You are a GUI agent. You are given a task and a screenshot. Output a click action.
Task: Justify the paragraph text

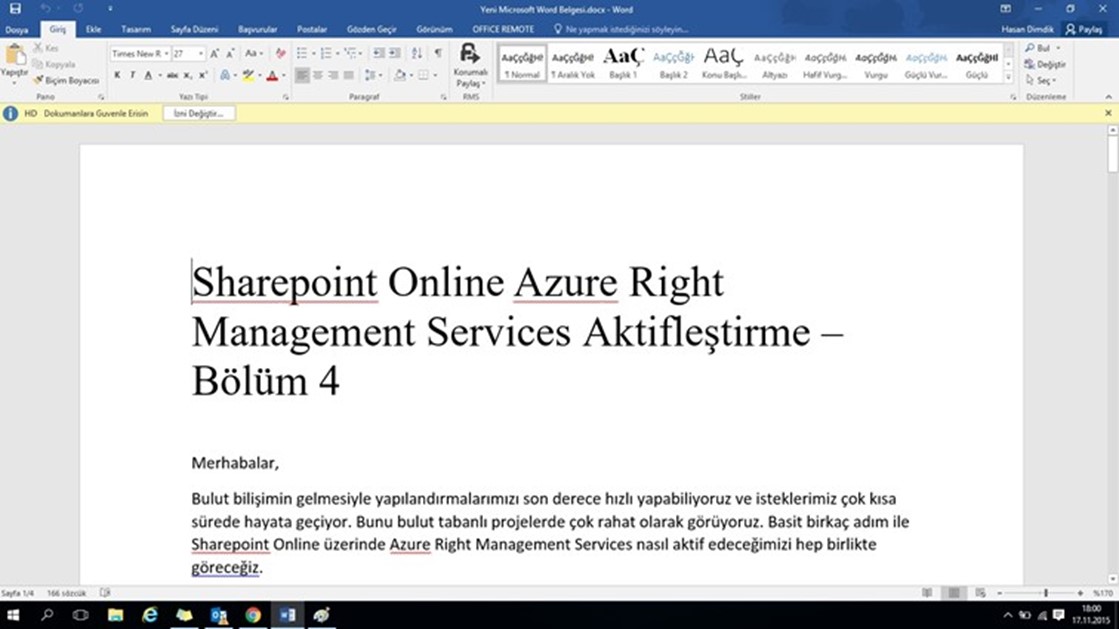(x=349, y=75)
